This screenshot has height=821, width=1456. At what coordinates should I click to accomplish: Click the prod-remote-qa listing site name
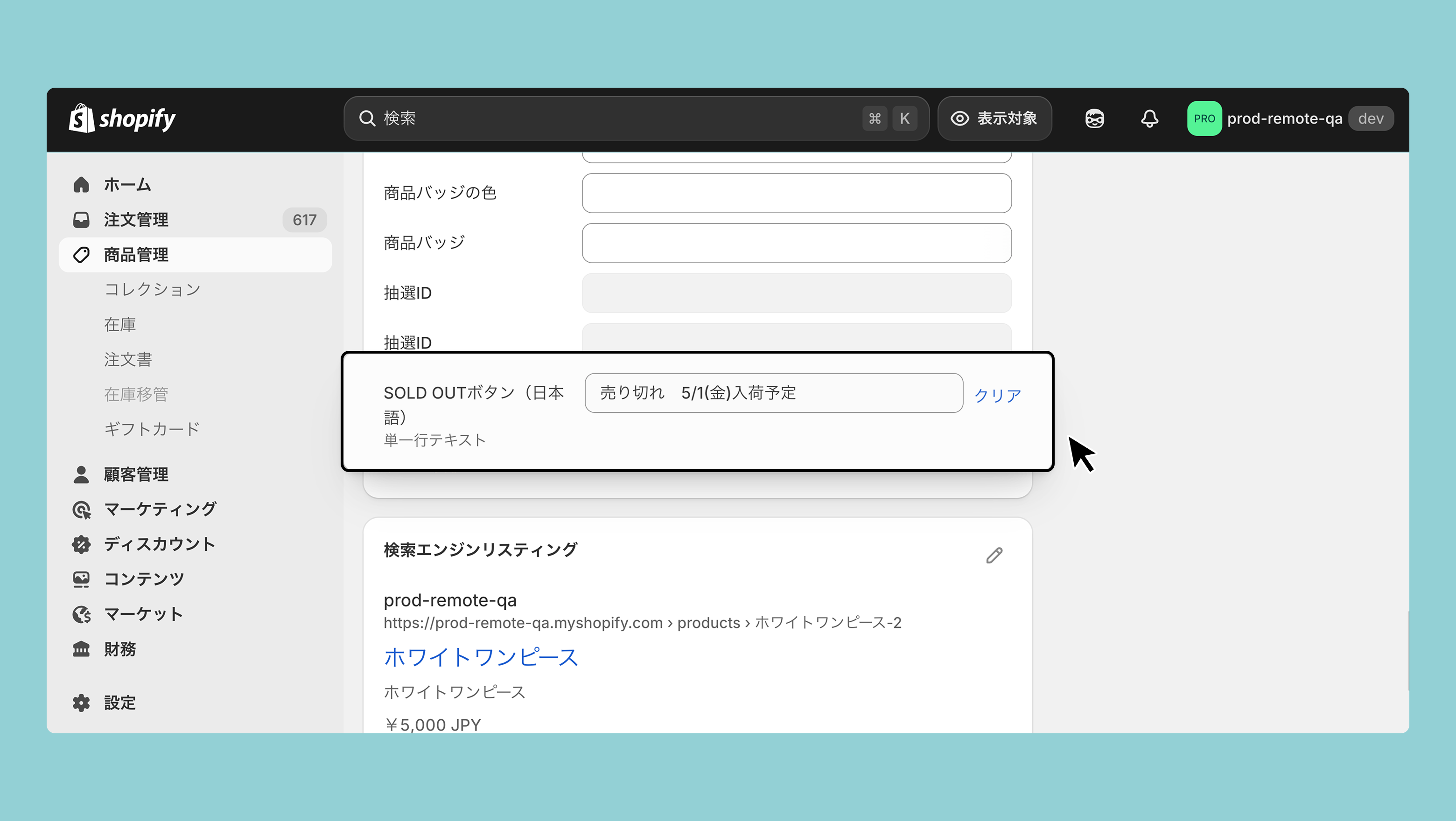pyautogui.click(x=450, y=600)
